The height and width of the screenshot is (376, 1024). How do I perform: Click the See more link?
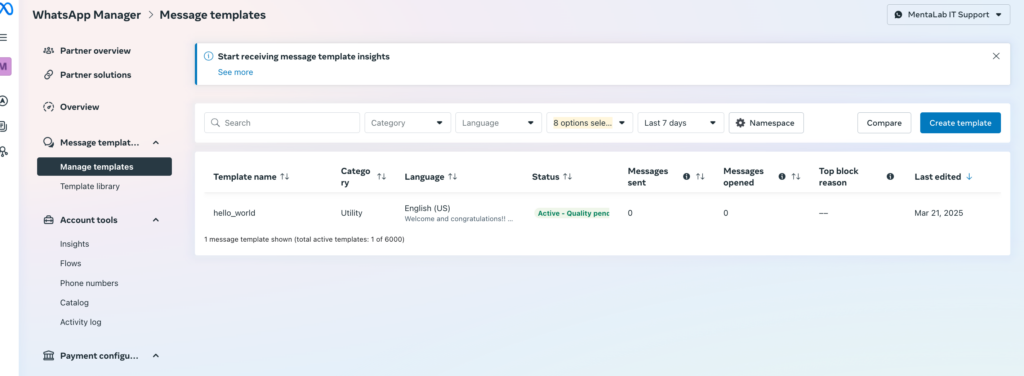pos(235,72)
